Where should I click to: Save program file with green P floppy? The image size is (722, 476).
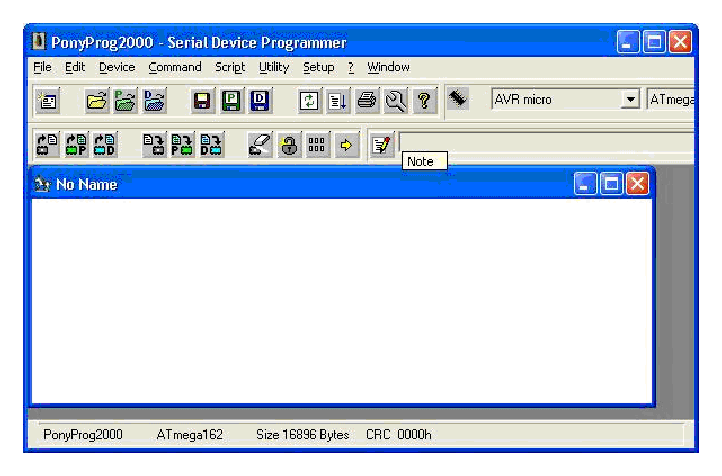click(231, 100)
